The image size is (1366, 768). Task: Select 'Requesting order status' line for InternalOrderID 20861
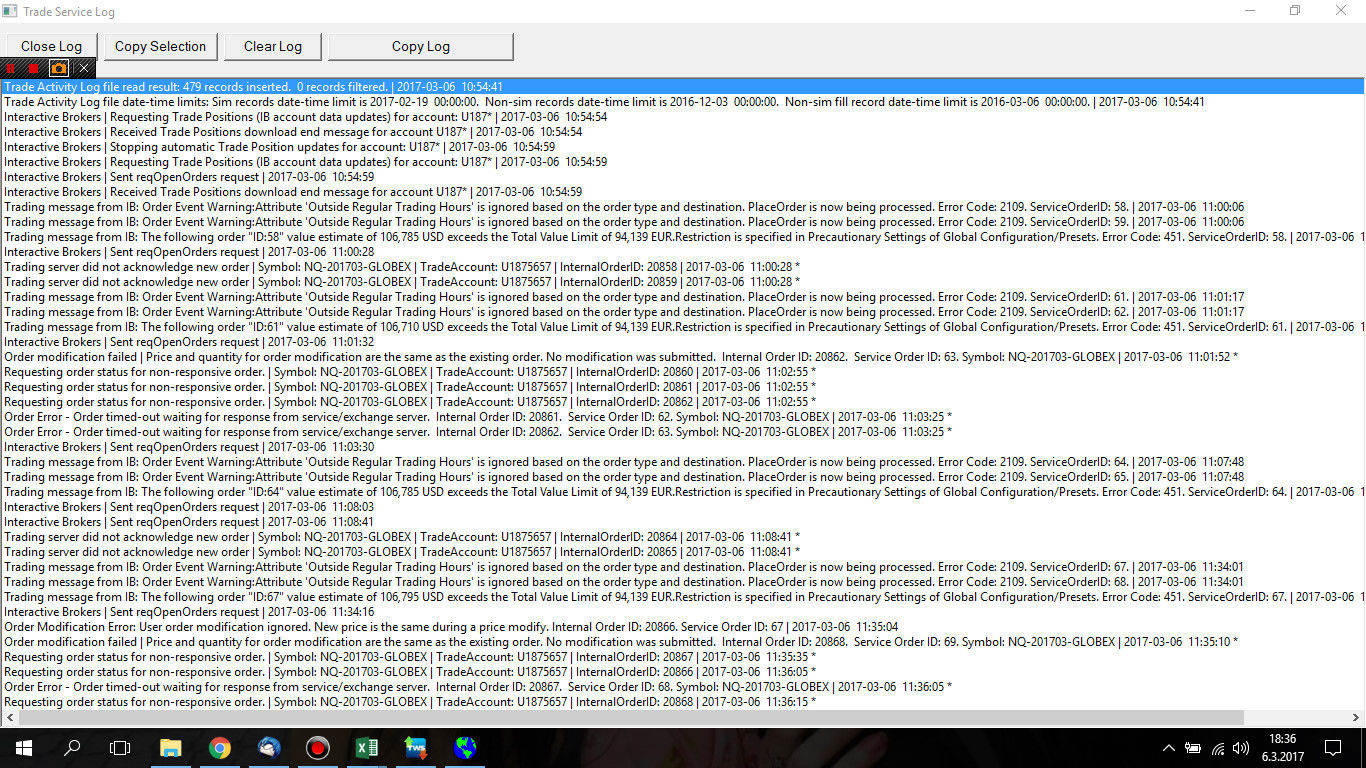point(683,387)
